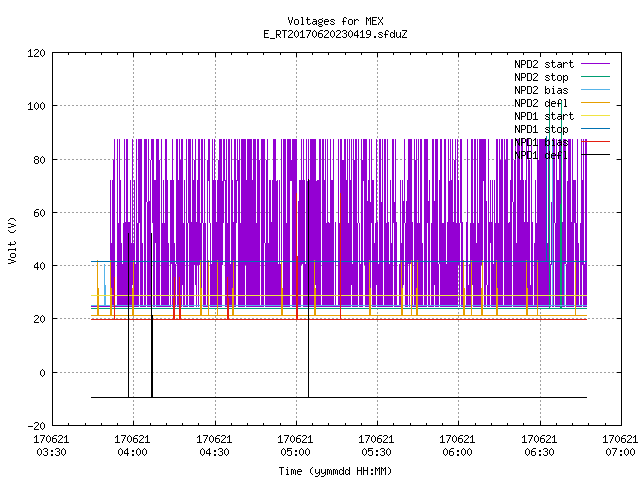Click the 'NPD2 stop' legend label

541,77
